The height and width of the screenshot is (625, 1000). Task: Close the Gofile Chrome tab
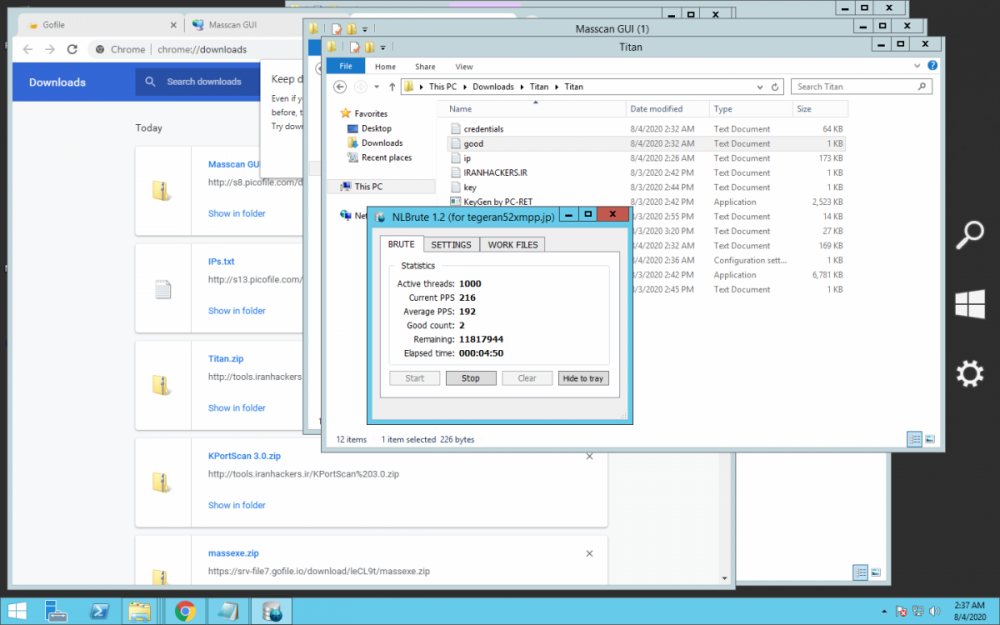pos(173,25)
